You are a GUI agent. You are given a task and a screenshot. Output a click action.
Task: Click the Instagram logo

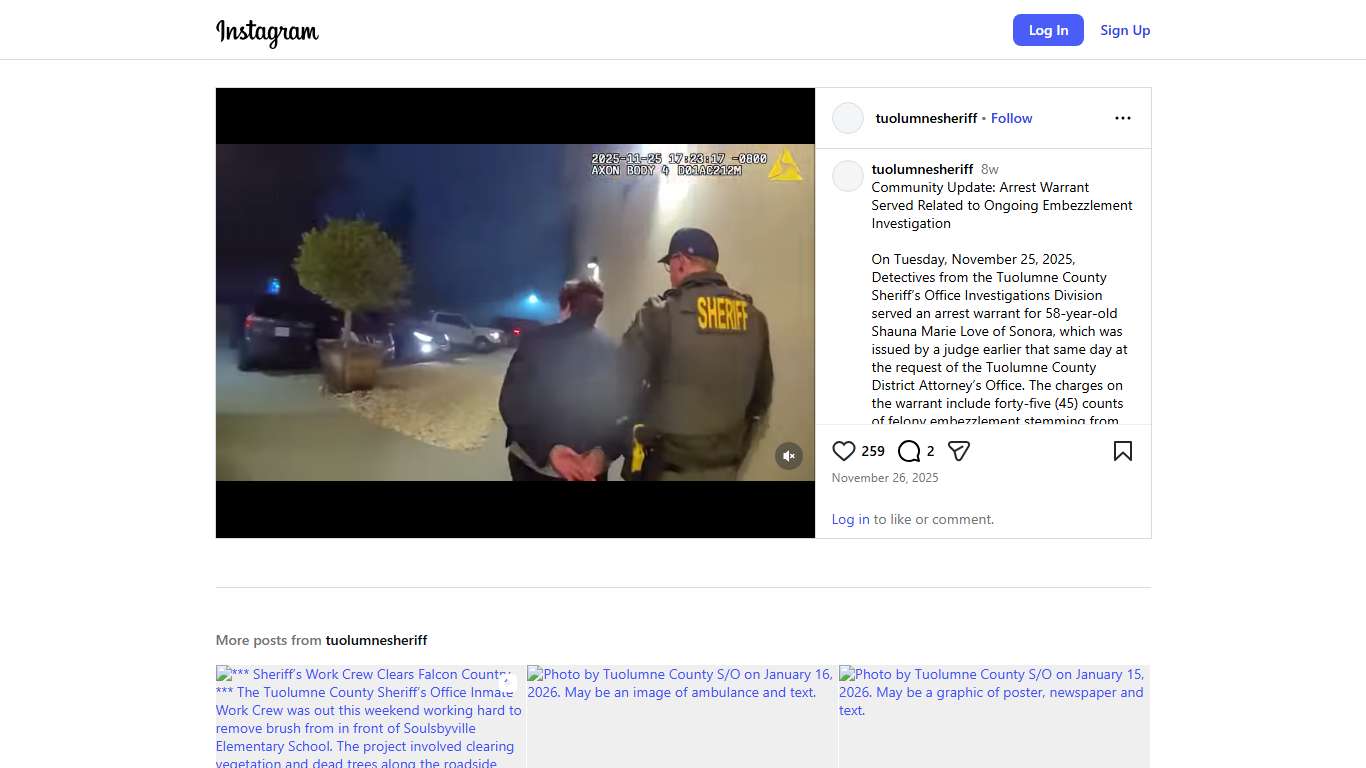coord(267,32)
